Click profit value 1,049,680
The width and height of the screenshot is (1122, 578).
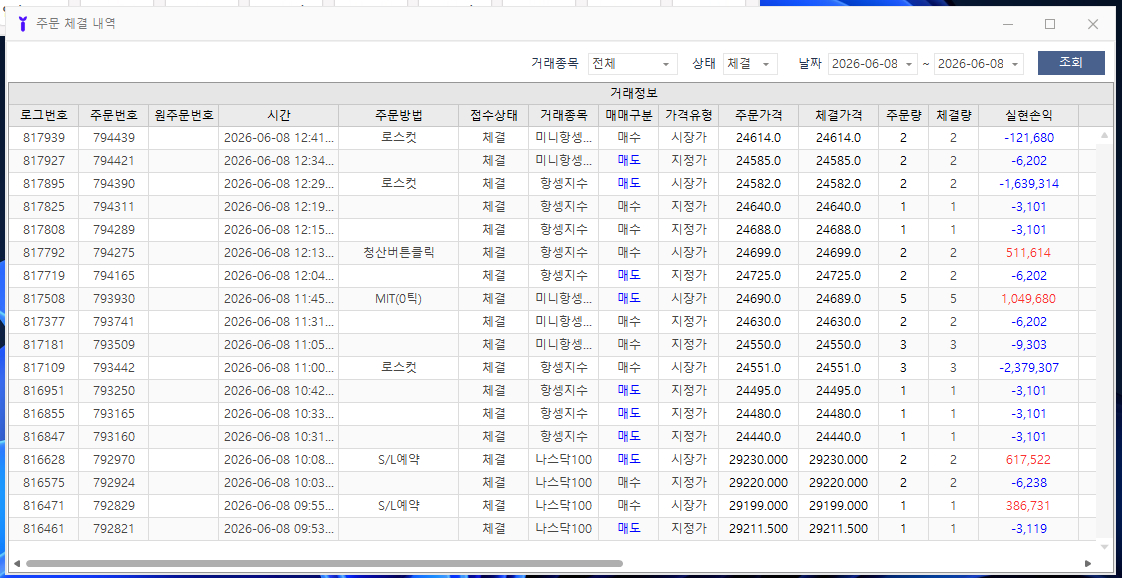(1028, 298)
